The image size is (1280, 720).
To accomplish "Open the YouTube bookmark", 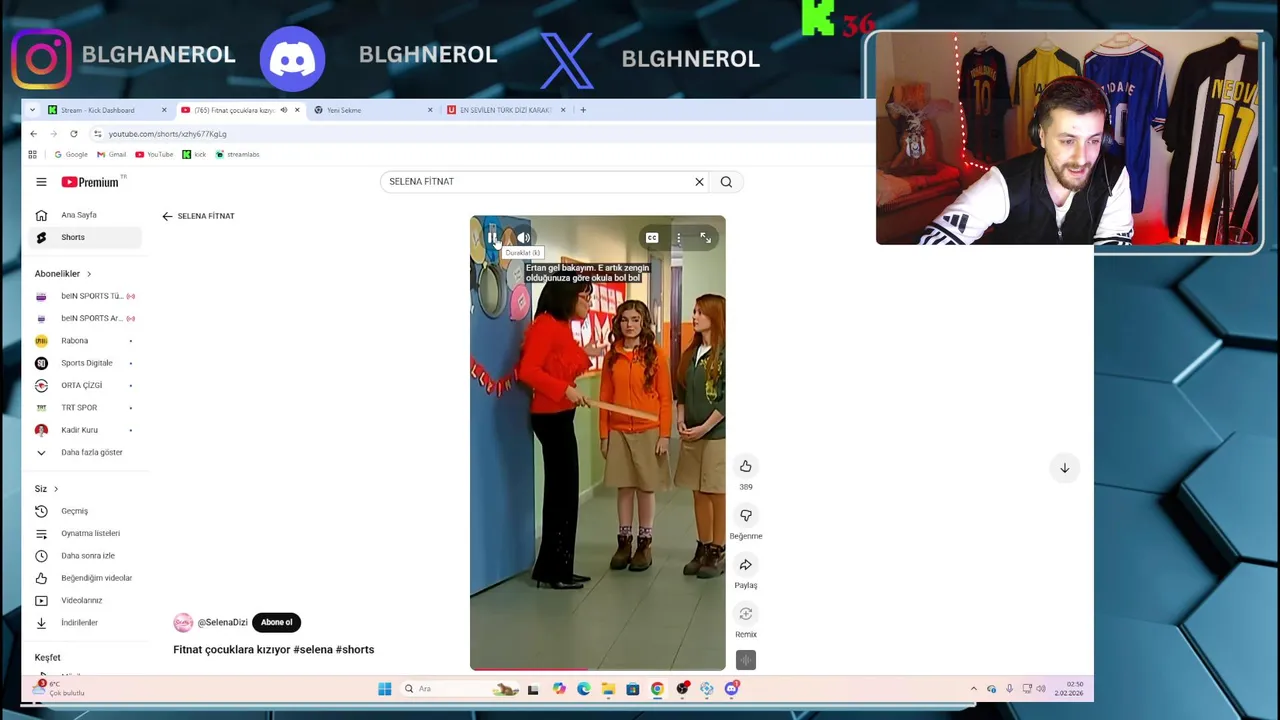I will [154, 155].
